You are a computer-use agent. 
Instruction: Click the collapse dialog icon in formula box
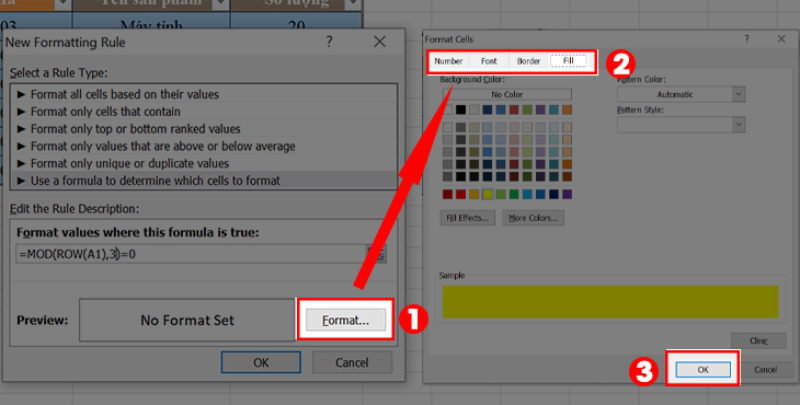(376, 254)
